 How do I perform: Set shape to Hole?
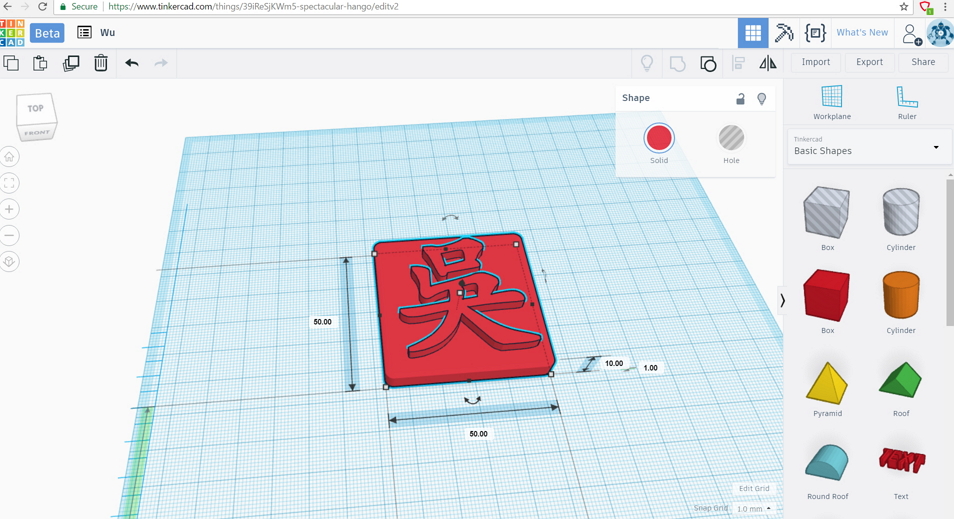(x=731, y=138)
